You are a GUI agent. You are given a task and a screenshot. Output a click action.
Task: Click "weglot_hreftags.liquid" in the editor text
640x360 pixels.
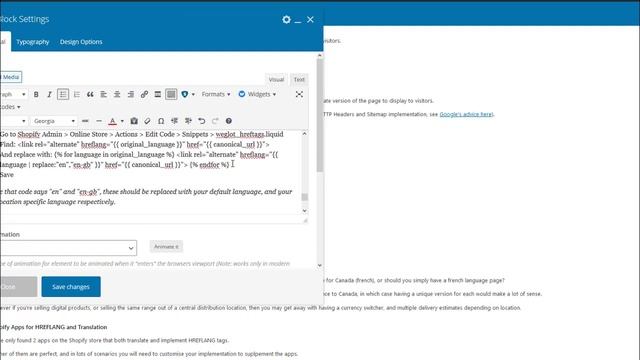(249, 134)
